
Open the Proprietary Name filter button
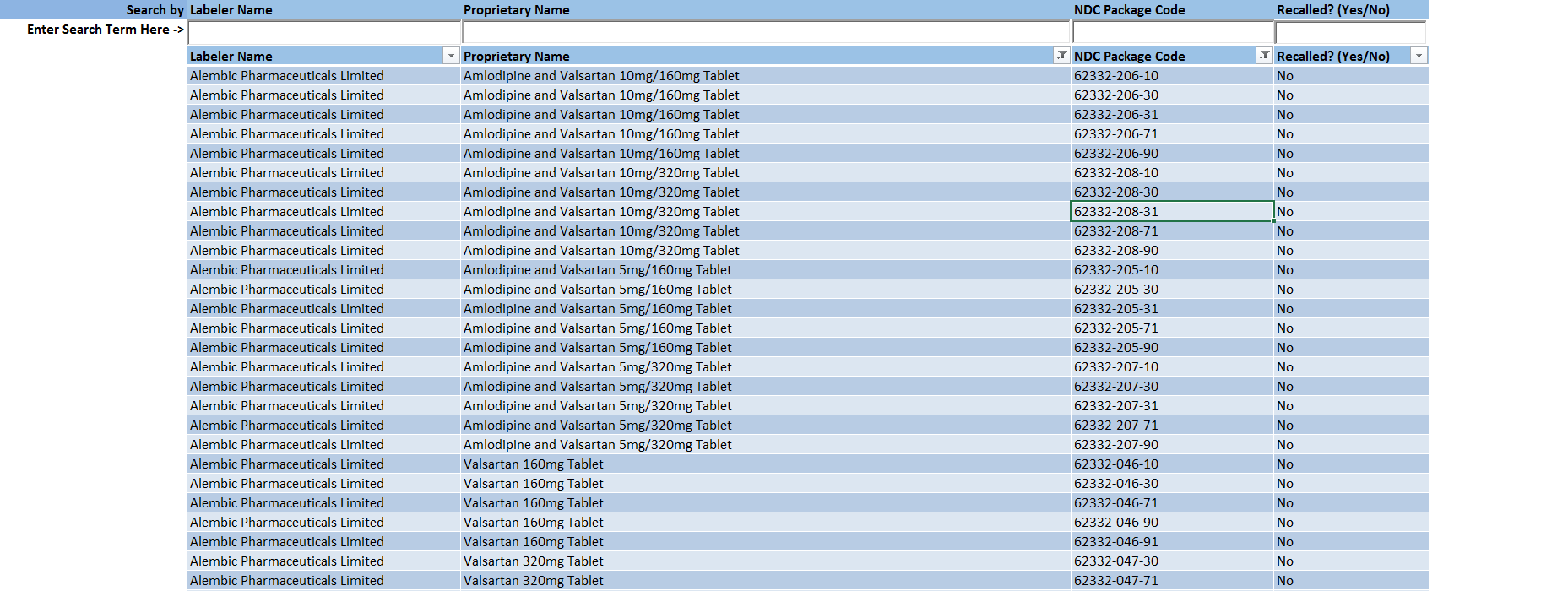[1061, 56]
